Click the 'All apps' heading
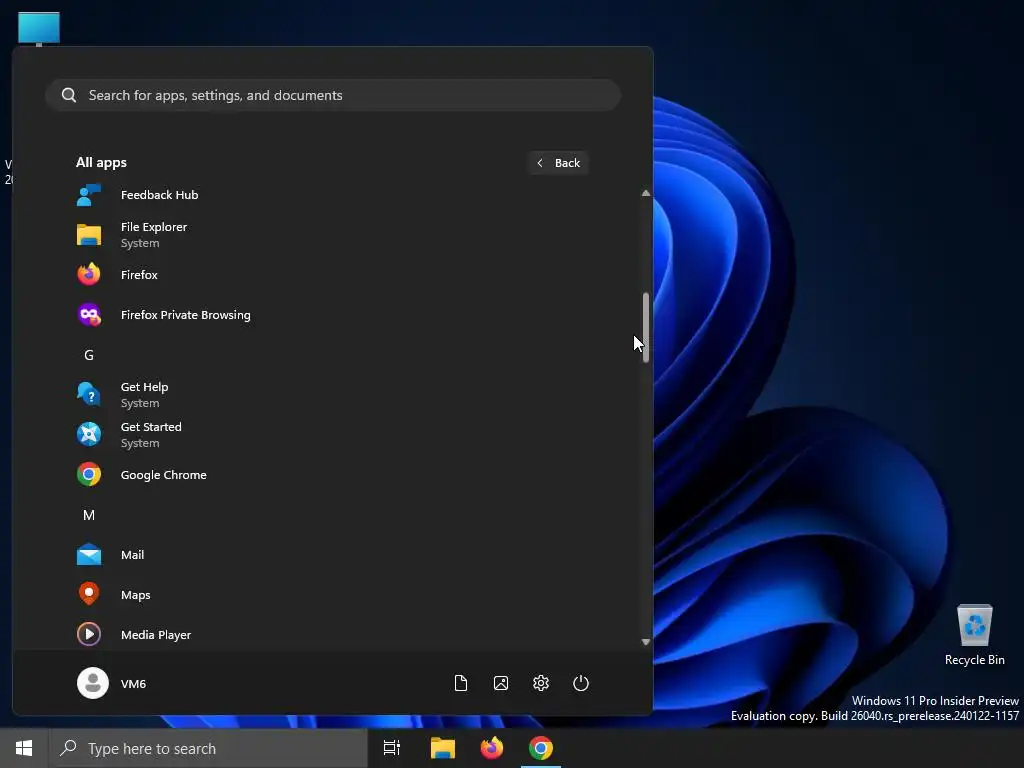The image size is (1024, 768). point(101,163)
